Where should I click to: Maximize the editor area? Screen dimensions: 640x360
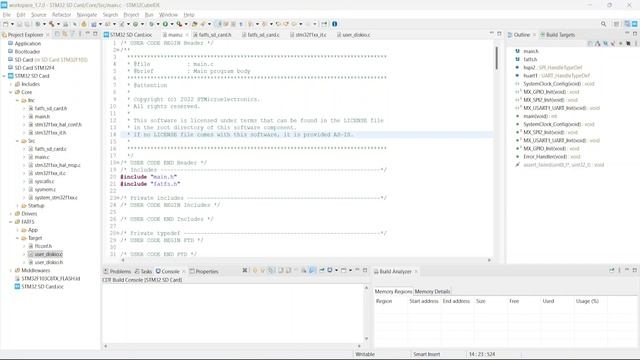(499, 34)
